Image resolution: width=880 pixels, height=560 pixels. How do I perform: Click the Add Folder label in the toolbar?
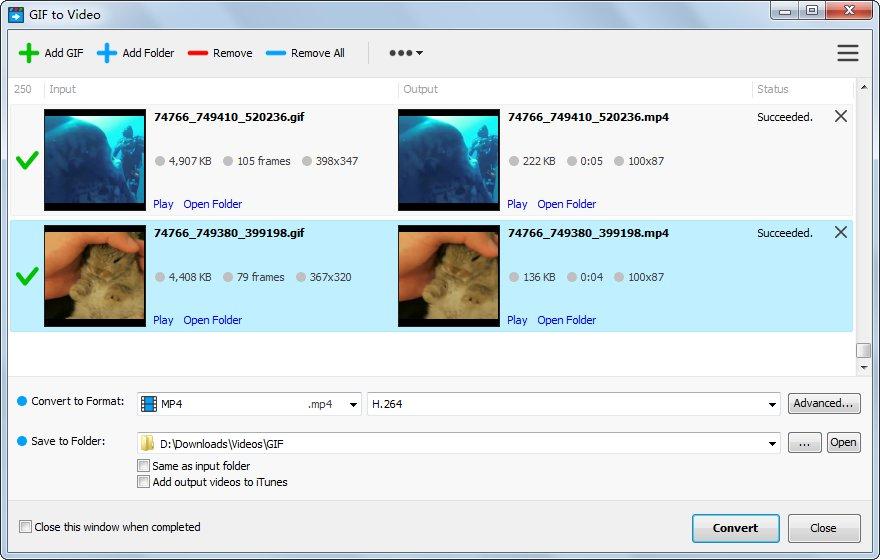coord(148,53)
